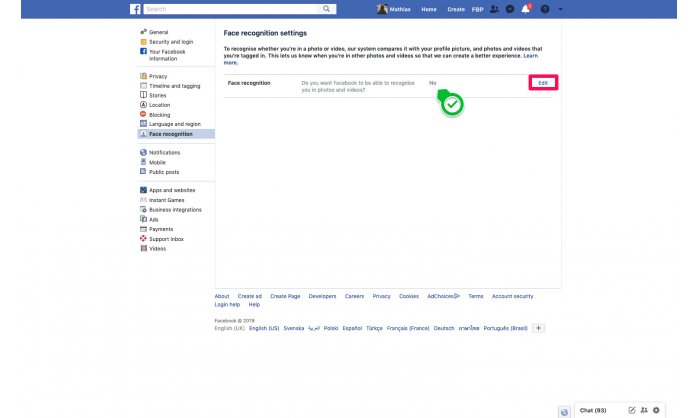This screenshot has height=418, width=698.
Task: Click the new message compose icon
Action: point(632,410)
